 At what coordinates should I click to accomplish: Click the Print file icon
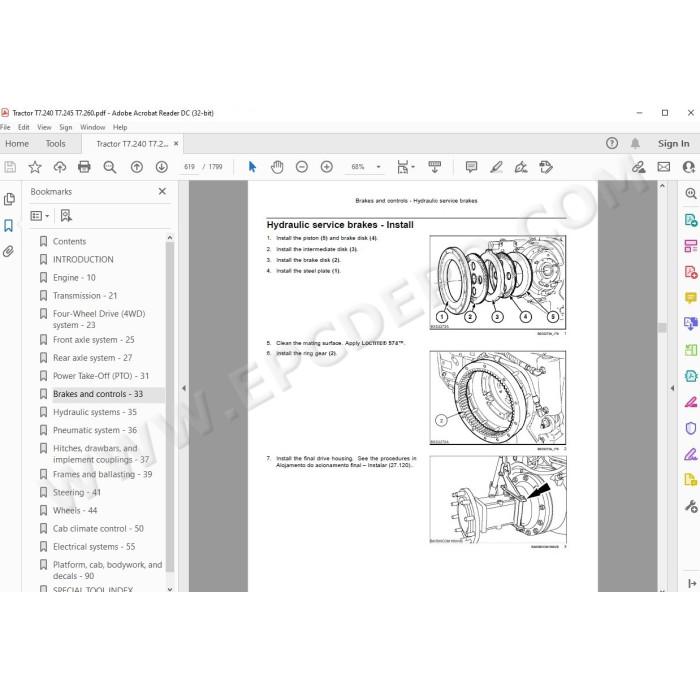(x=84, y=167)
